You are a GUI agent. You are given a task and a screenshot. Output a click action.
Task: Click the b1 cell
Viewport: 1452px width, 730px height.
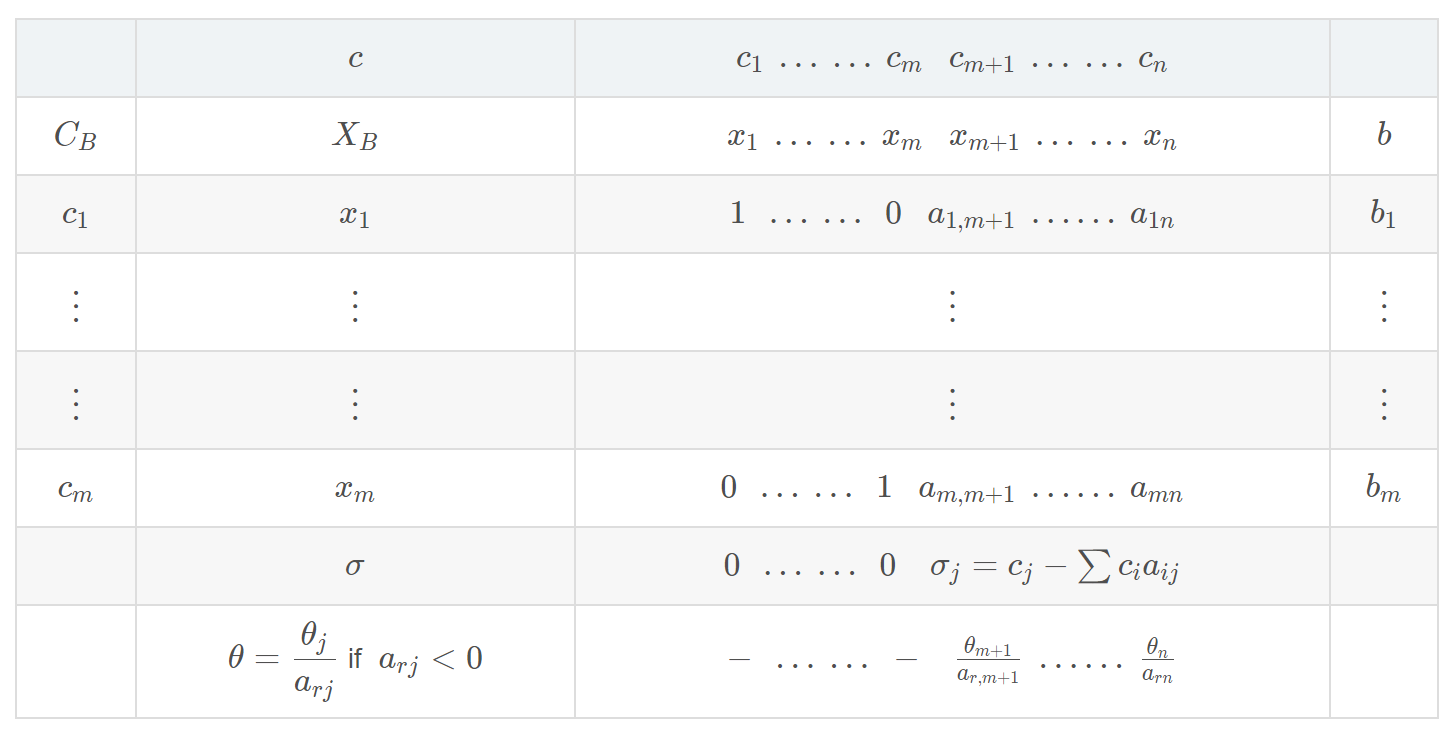(x=1383, y=215)
